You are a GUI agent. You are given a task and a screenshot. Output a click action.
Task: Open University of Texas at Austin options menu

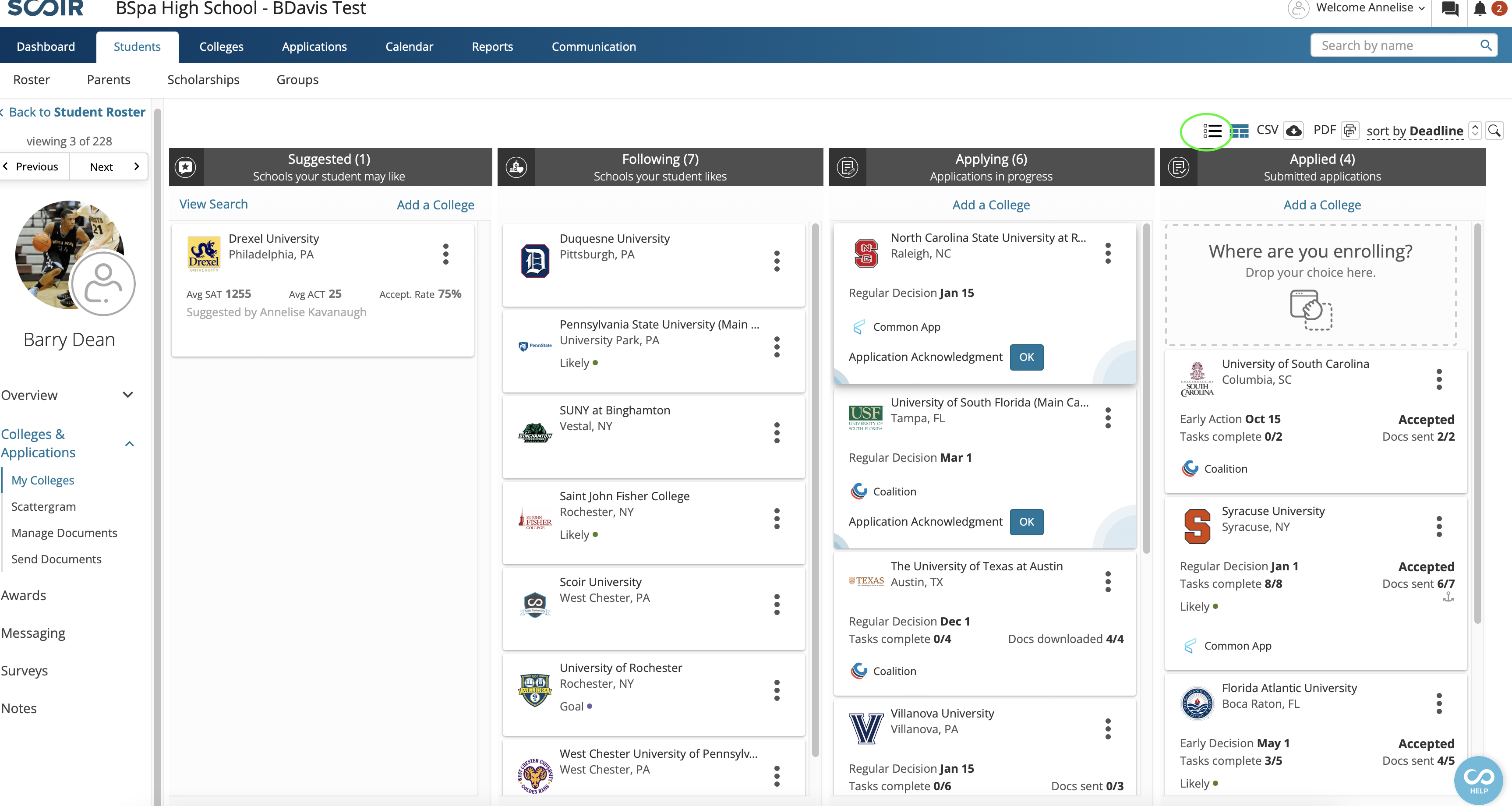(x=1108, y=582)
